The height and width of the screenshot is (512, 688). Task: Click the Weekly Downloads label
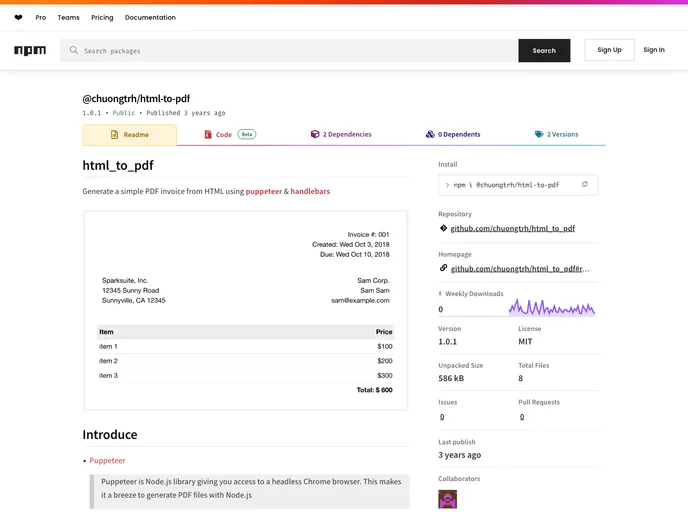474,294
